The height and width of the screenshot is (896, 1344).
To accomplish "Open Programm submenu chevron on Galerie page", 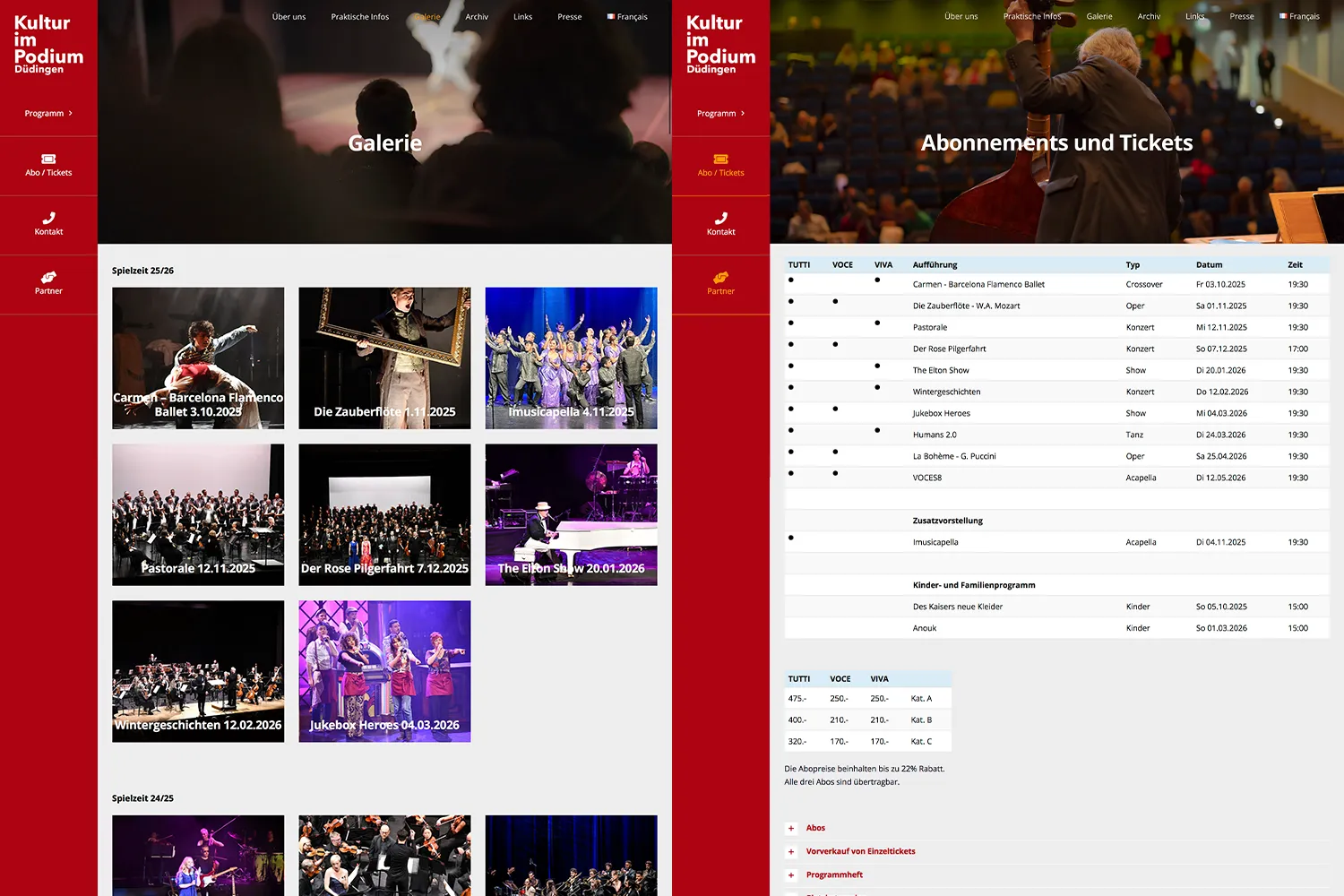I will [x=71, y=114].
